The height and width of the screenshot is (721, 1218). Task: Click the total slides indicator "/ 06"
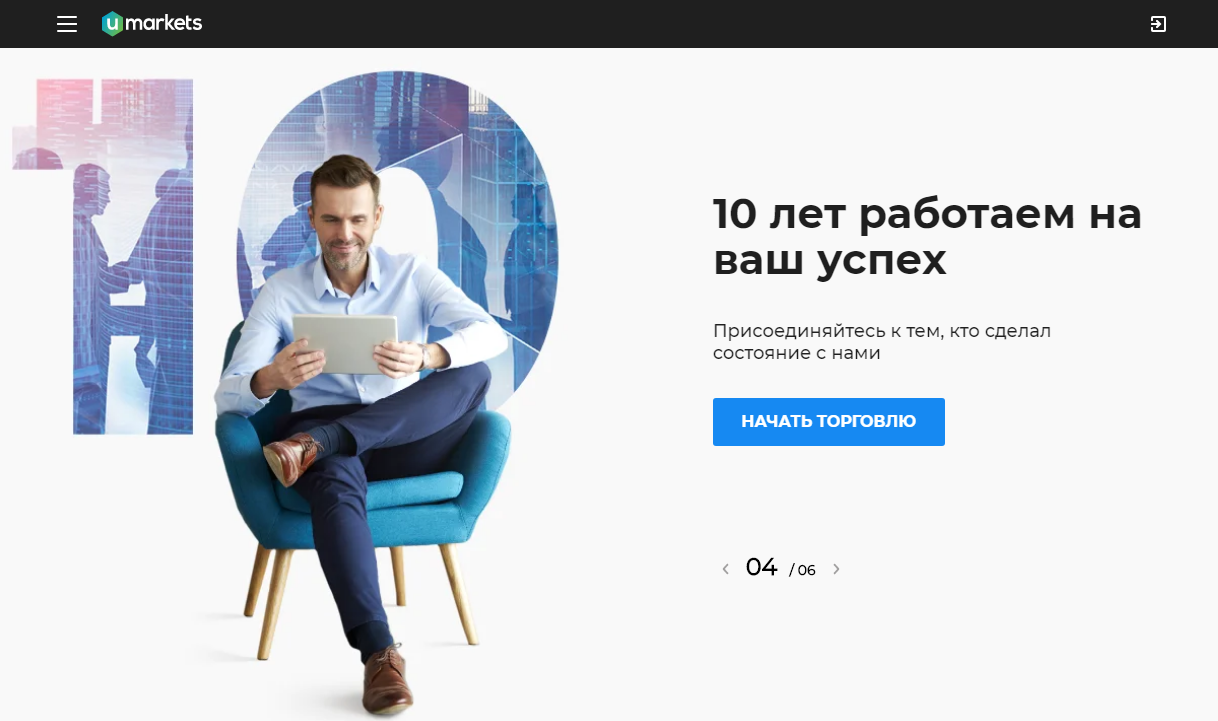pyautogui.click(x=803, y=570)
